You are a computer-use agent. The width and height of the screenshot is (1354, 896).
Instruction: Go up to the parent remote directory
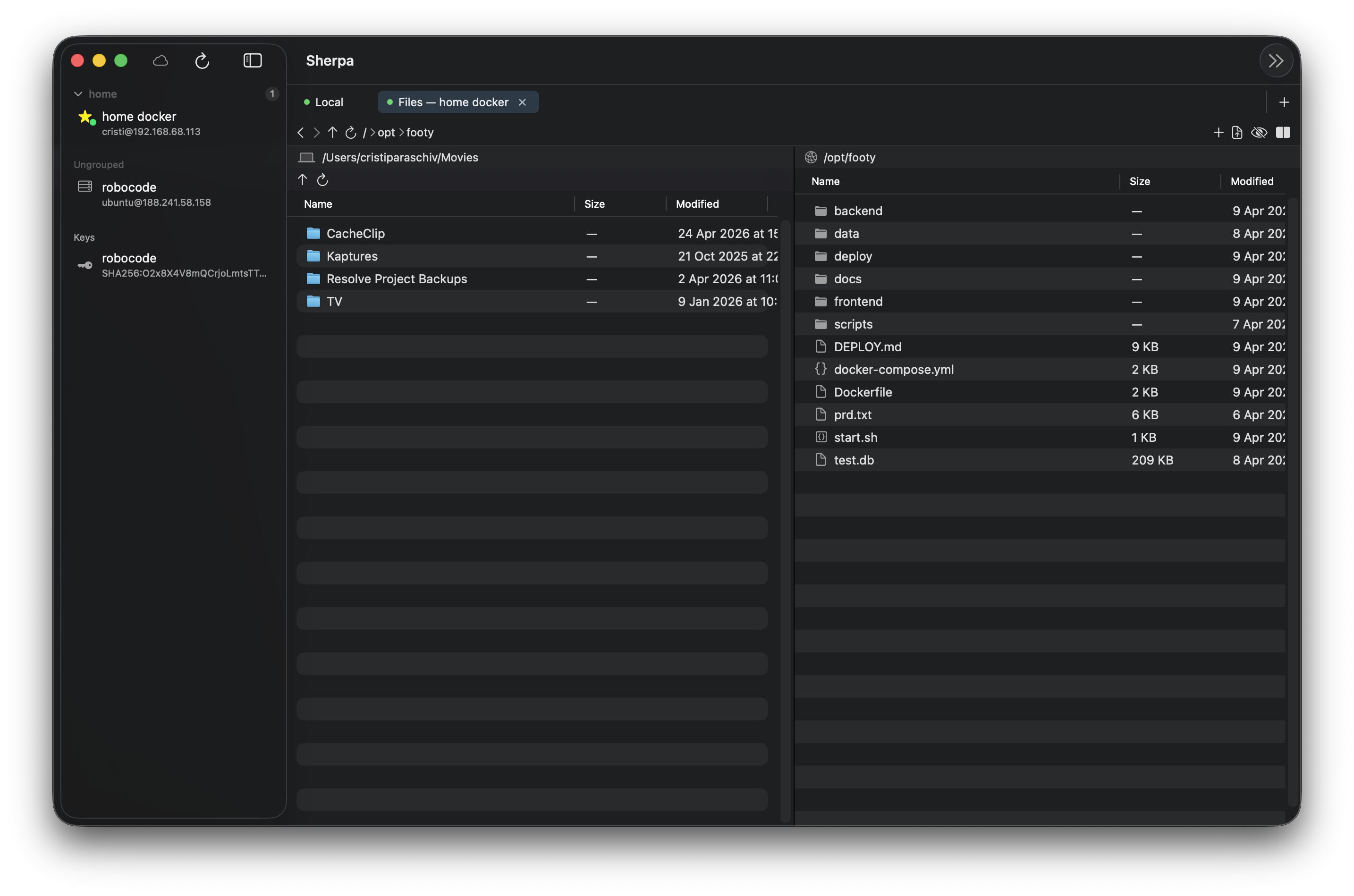pyautogui.click(x=332, y=133)
